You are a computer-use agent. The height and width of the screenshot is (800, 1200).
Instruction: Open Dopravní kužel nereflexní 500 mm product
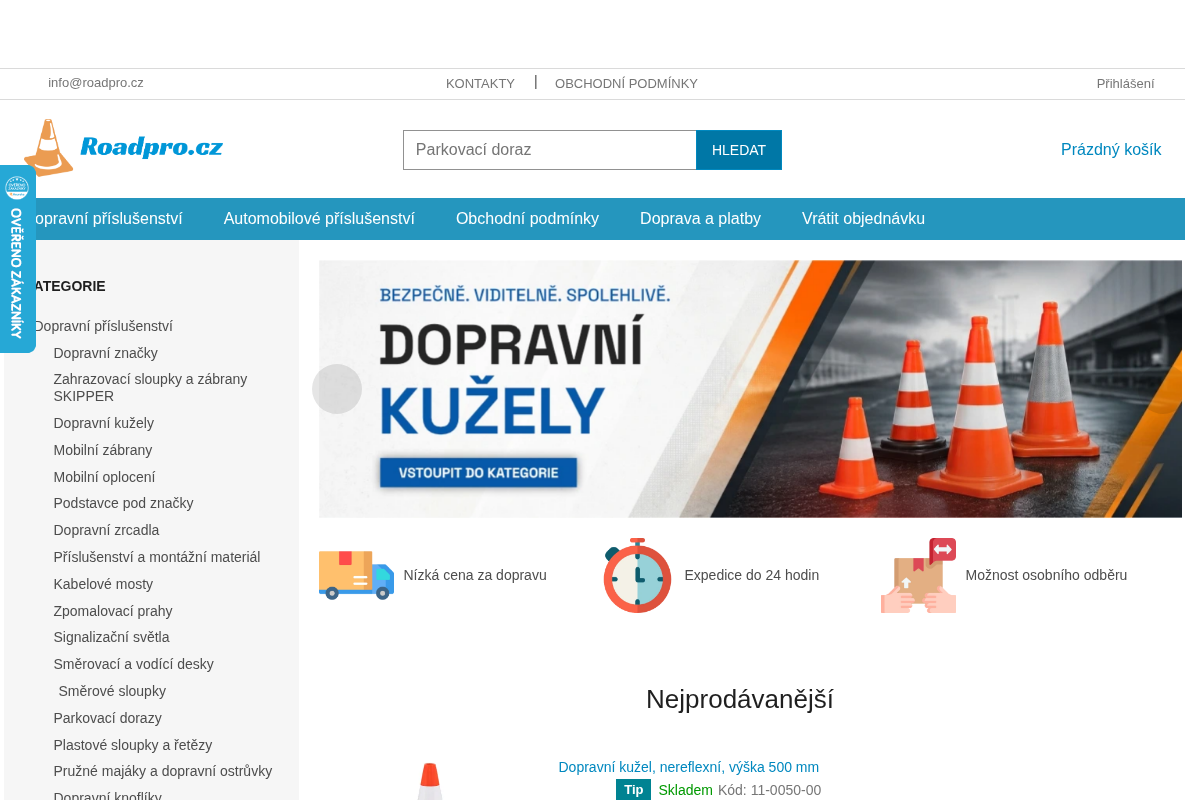[688, 767]
